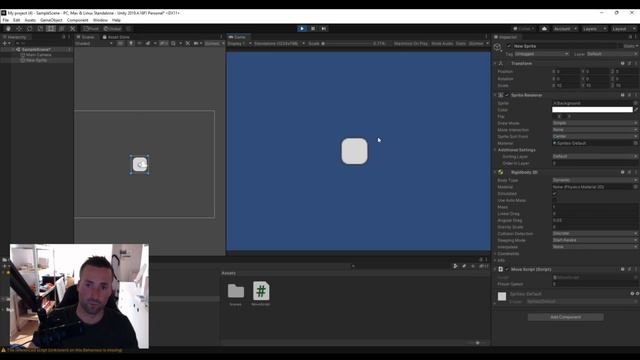This screenshot has width=640, height=360.
Task: Toggle Use Auto Mass checkbox
Action: pos(554,200)
